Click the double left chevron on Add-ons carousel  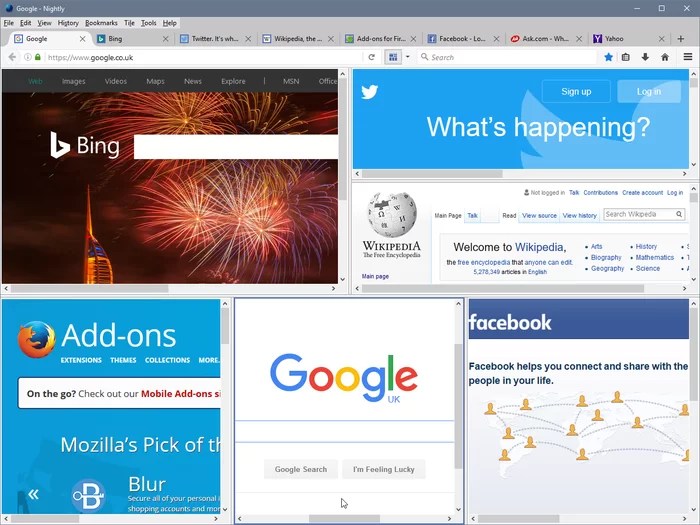pos(33,494)
